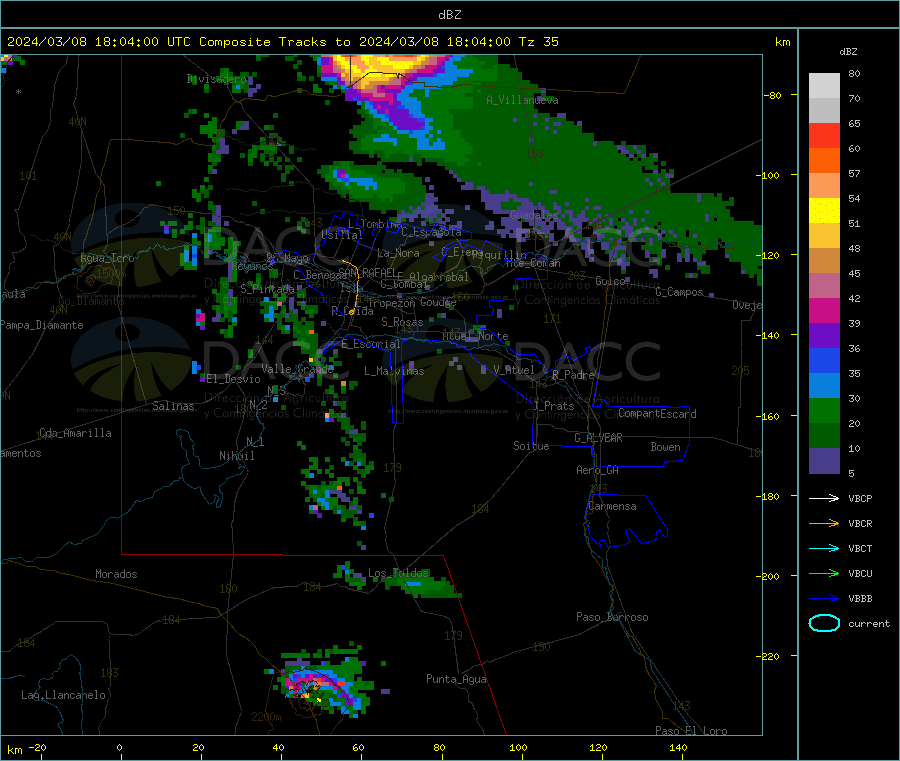The image size is (900, 761).
Task: Click the Pampa_Diamante map label
Action: [x=42, y=325]
